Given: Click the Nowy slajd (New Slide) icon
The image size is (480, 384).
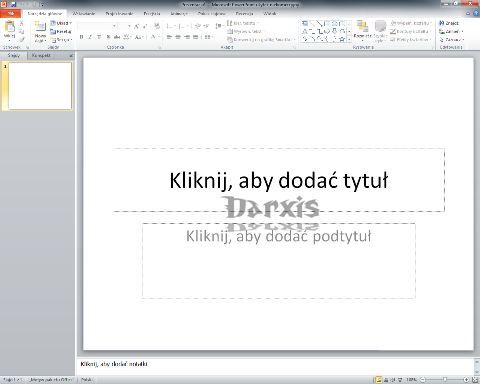Looking at the screenshot, I should (40, 27).
